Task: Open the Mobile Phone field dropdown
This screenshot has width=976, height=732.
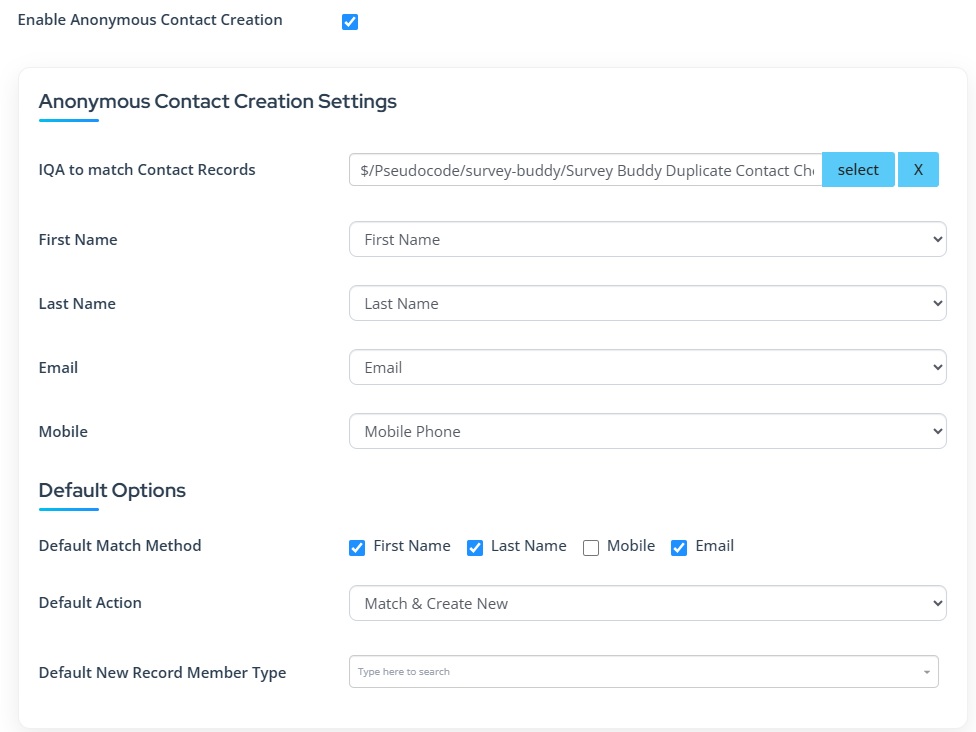Action: click(x=647, y=431)
